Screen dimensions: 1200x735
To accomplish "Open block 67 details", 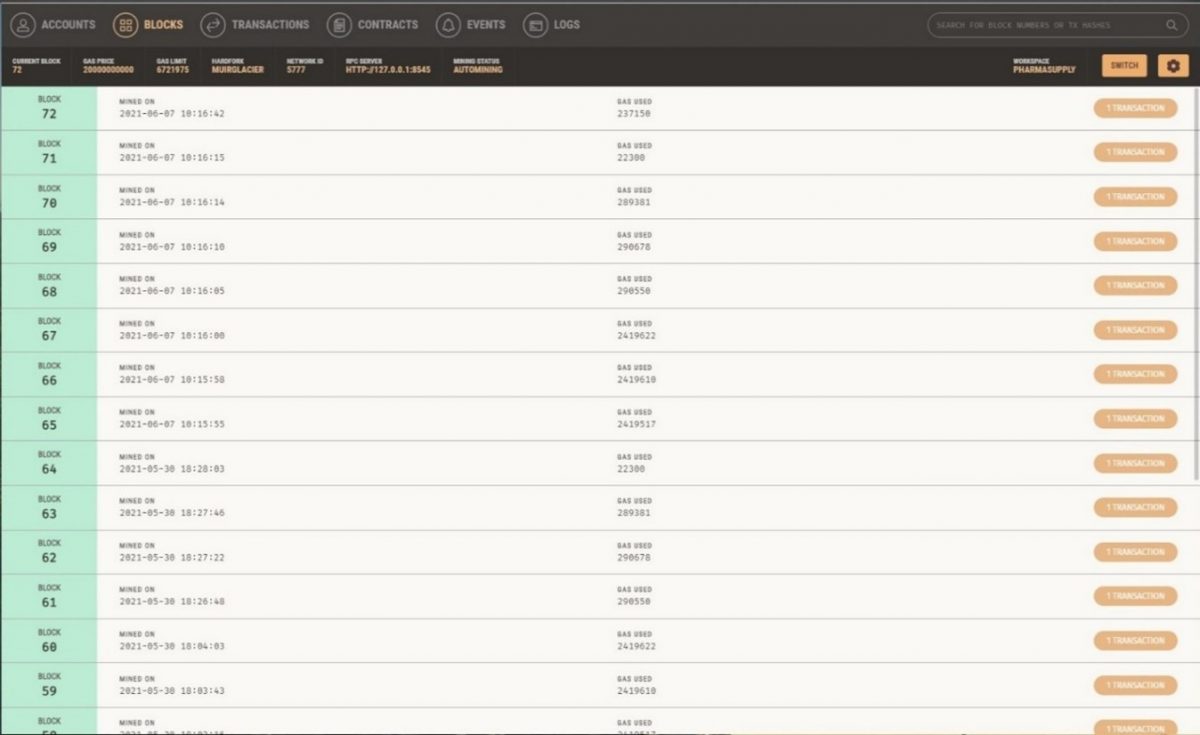I will [x=49, y=330].
